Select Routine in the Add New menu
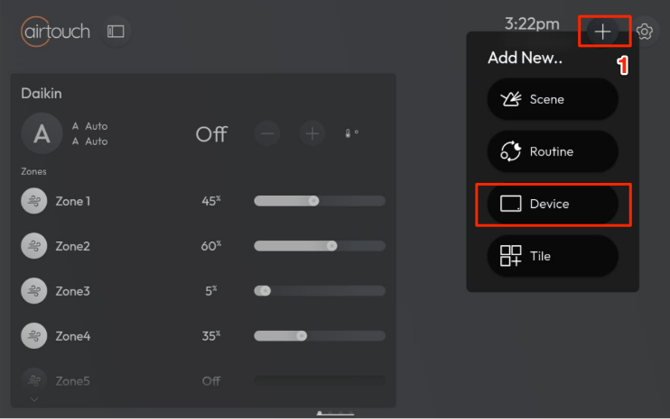 tap(552, 152)
